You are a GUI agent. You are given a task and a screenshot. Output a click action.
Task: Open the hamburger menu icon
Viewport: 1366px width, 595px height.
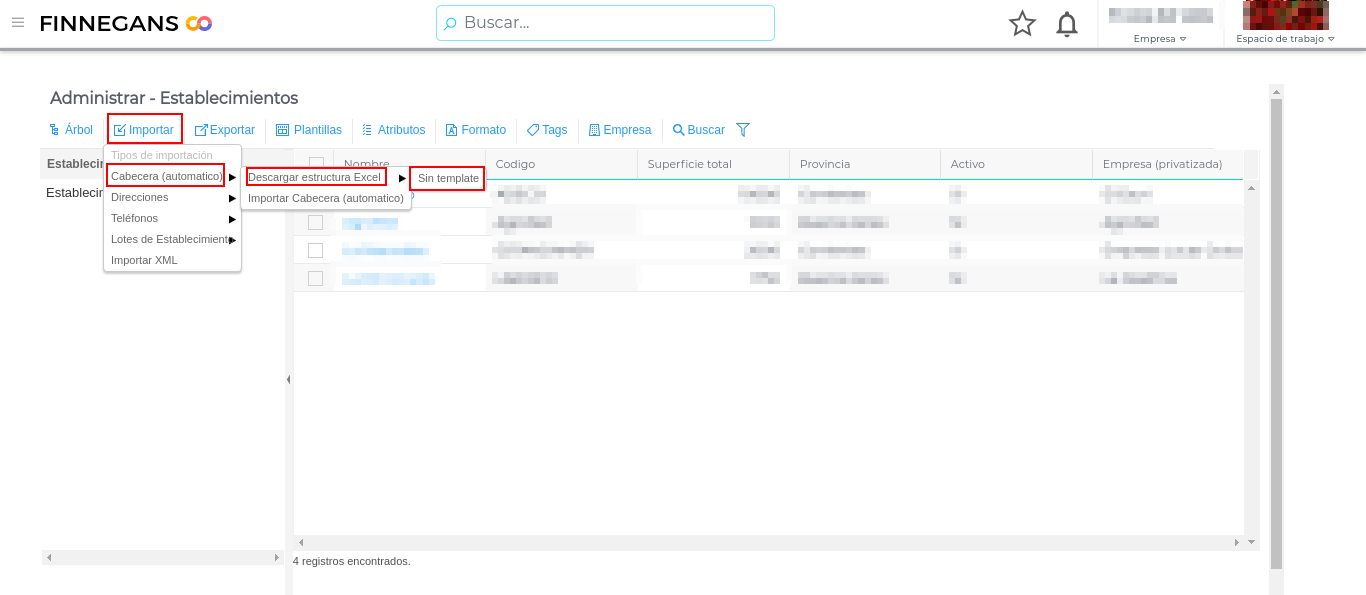(17, 22)
